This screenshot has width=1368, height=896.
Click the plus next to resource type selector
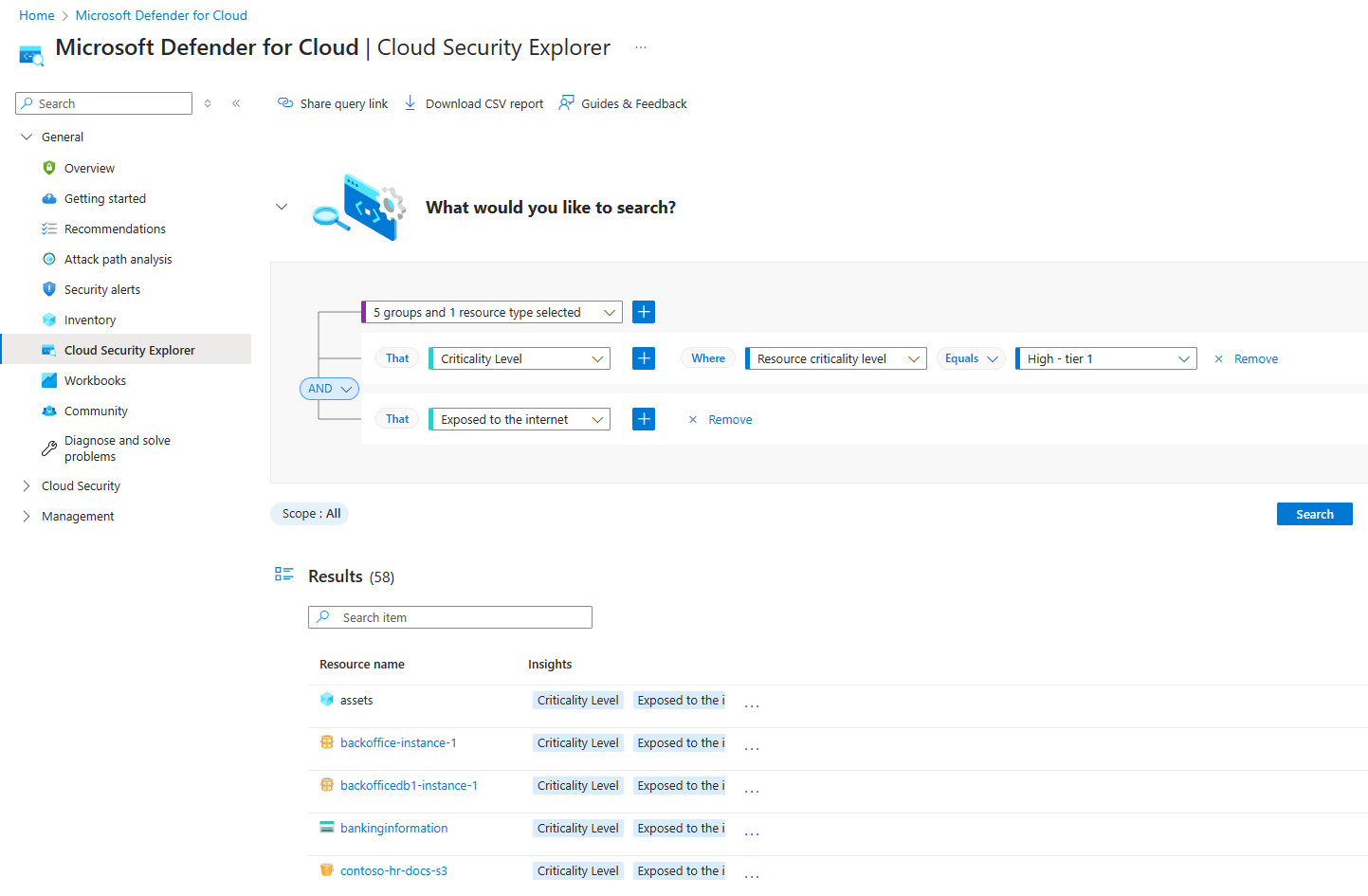(644, 312)
